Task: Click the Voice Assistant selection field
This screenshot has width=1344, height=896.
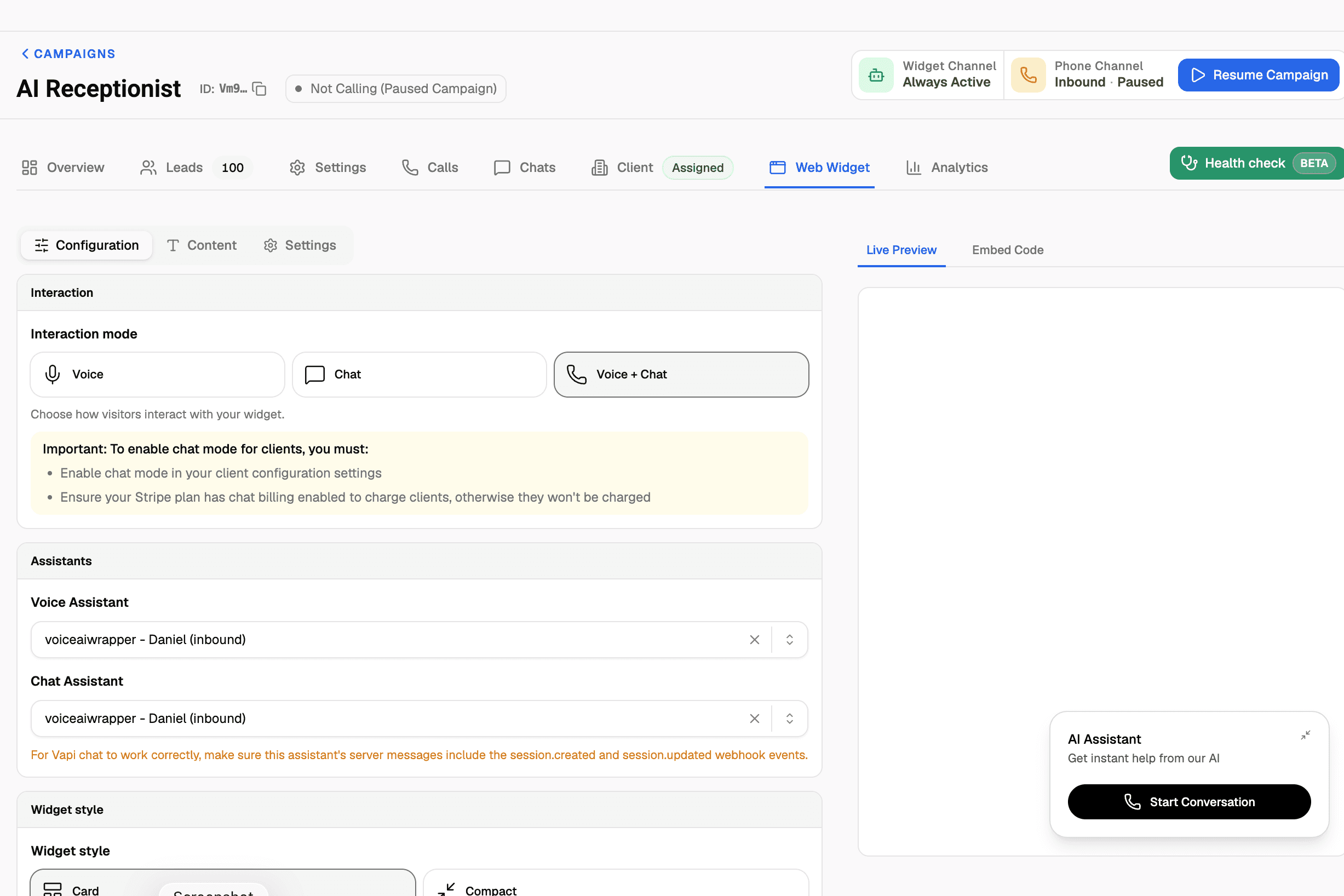Action: pos(419,640)
